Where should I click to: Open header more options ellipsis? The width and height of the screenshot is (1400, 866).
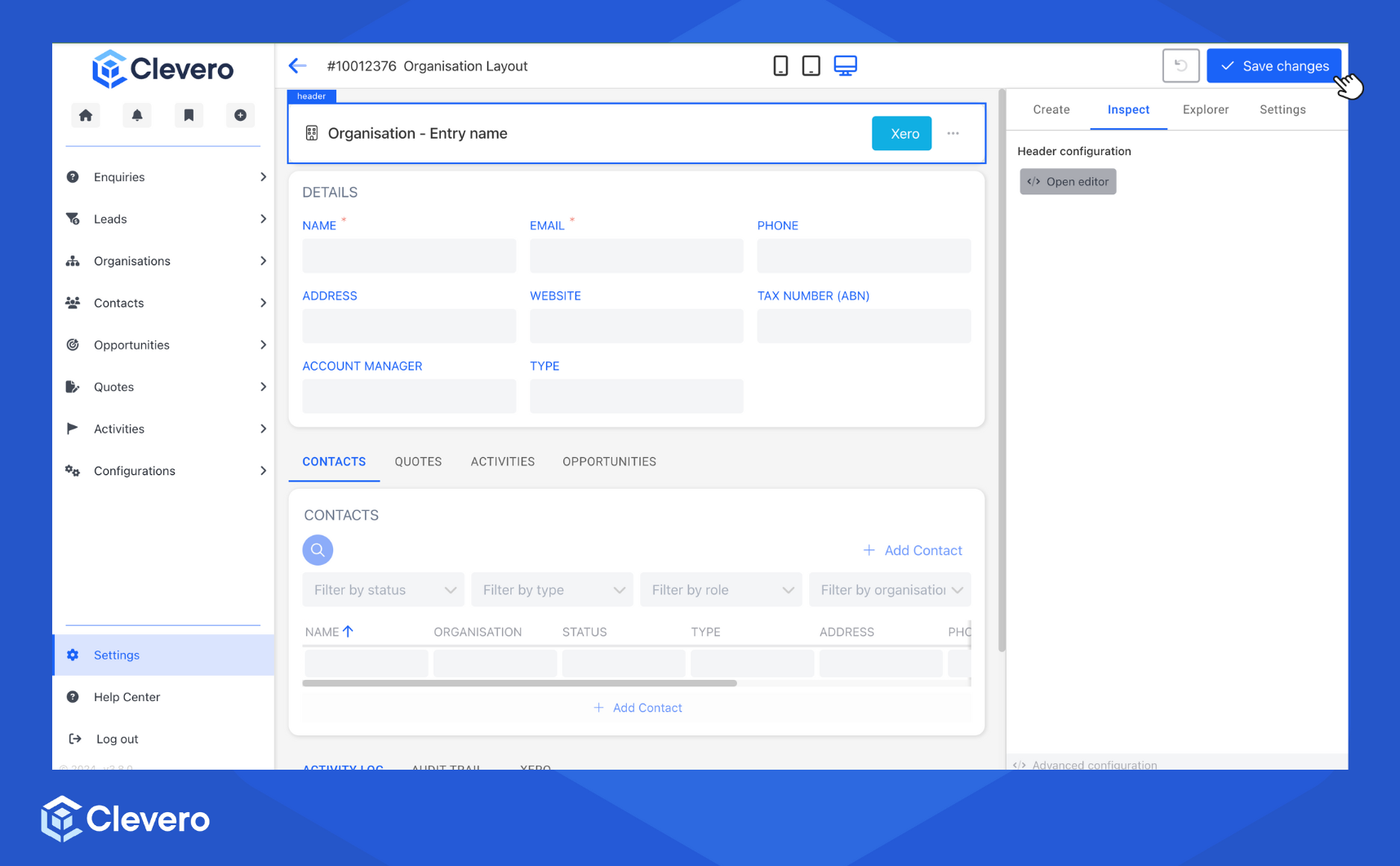953,133
